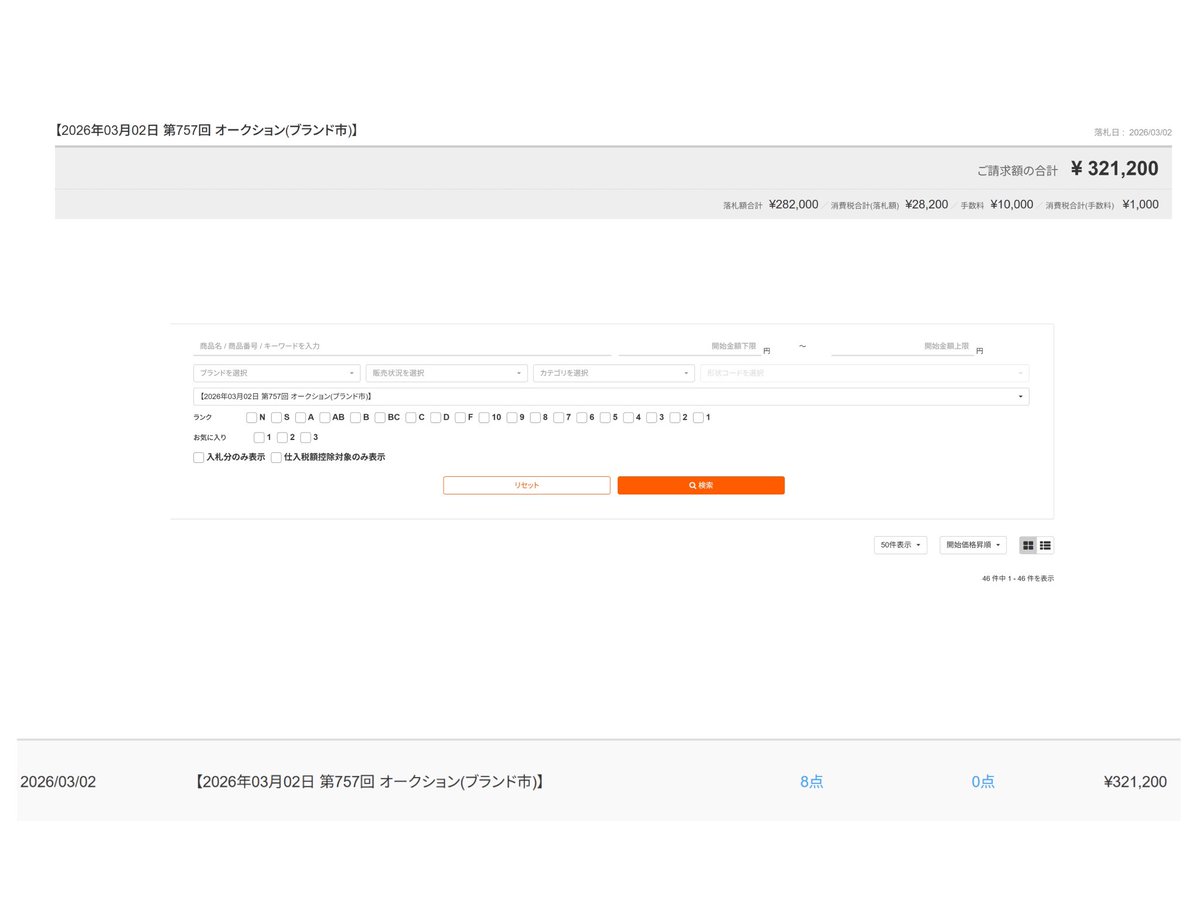Click the 落札額合計 ¥282,000 value
The image size is (1200, 900).
tap(793, 204)
